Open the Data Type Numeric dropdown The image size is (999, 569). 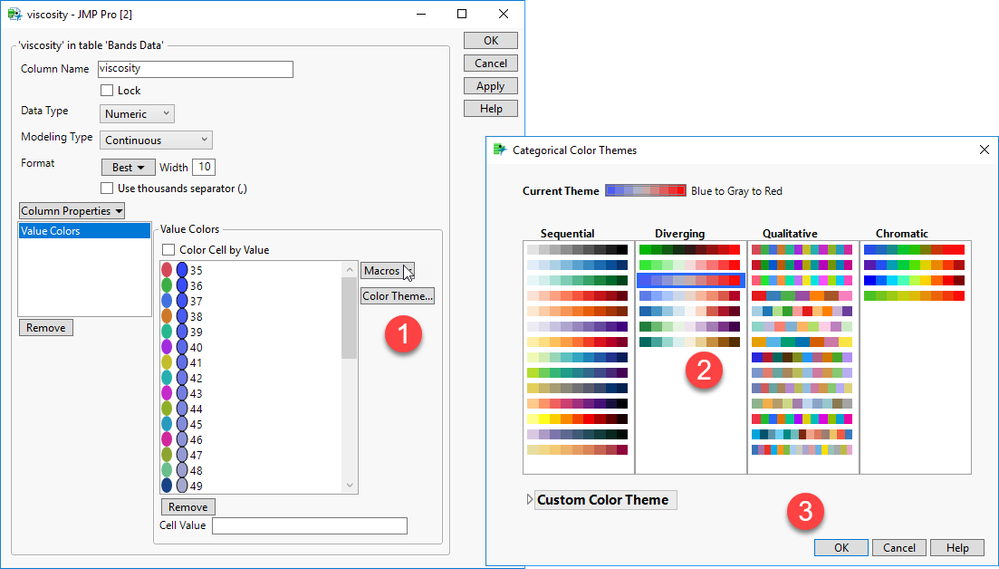coord(137,113)
